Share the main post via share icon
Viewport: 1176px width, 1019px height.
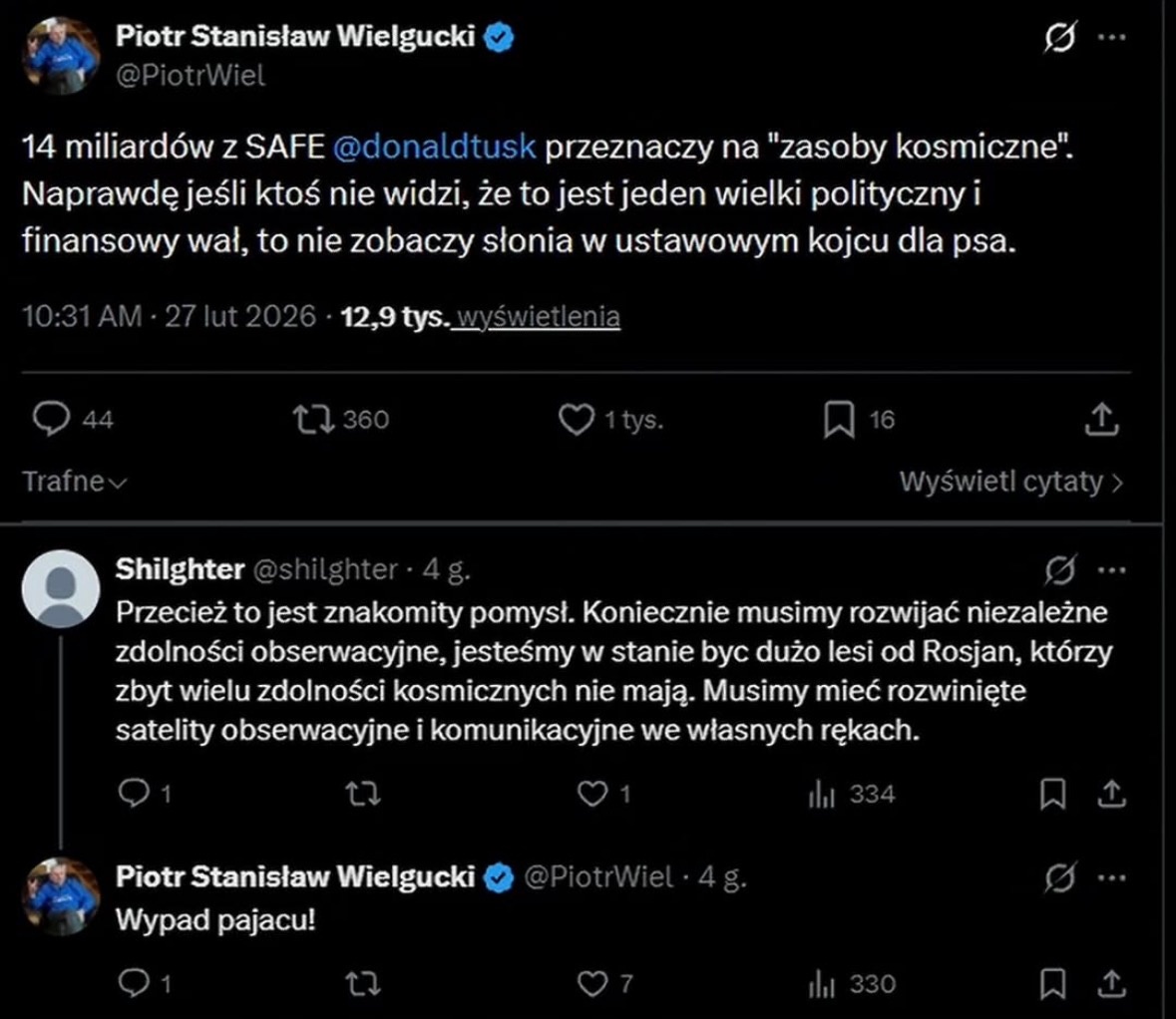(x=1100, y=420)
